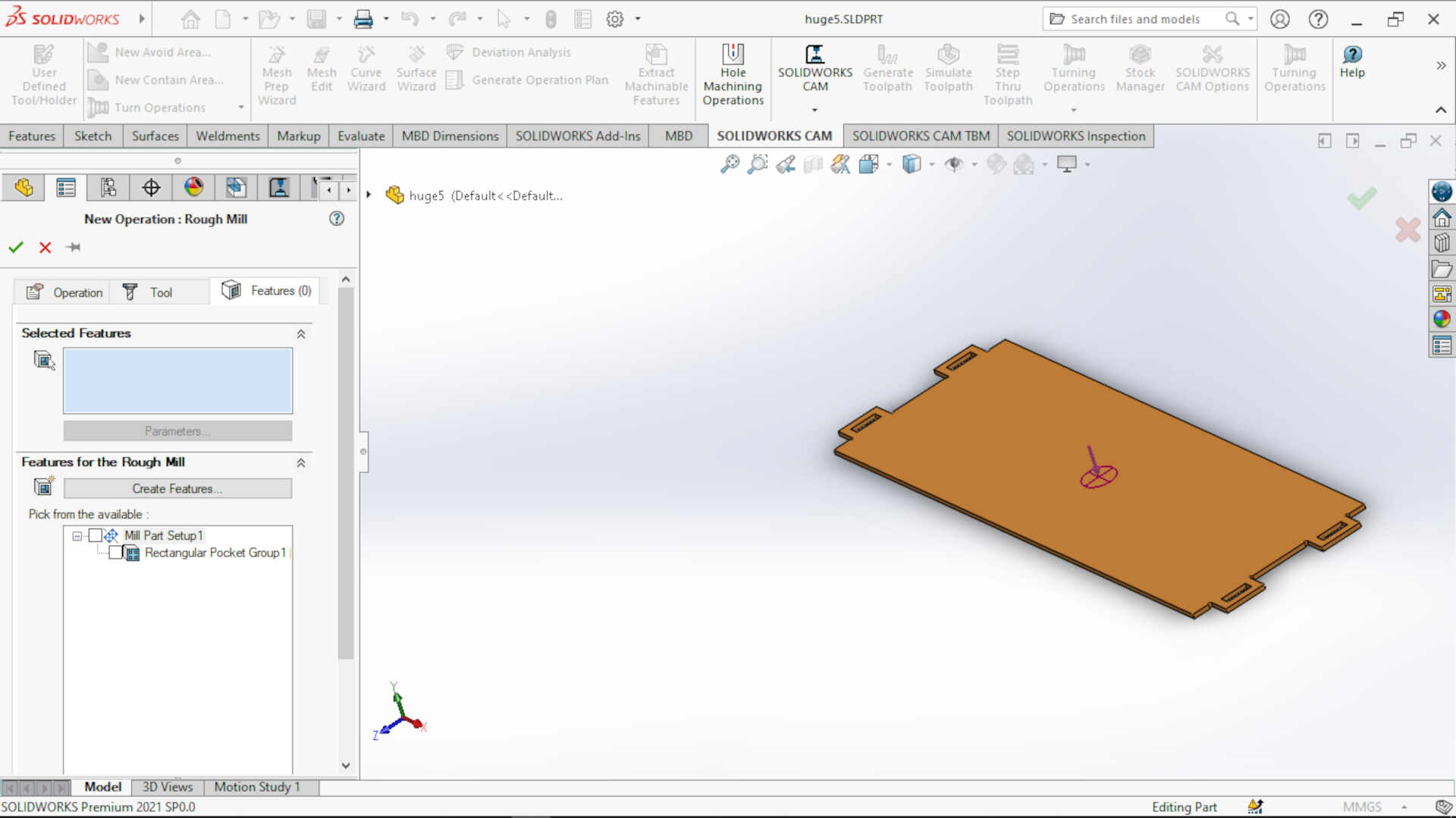
Task: Click the Zoom to Fit icon
Action: (x=729, y=164)
